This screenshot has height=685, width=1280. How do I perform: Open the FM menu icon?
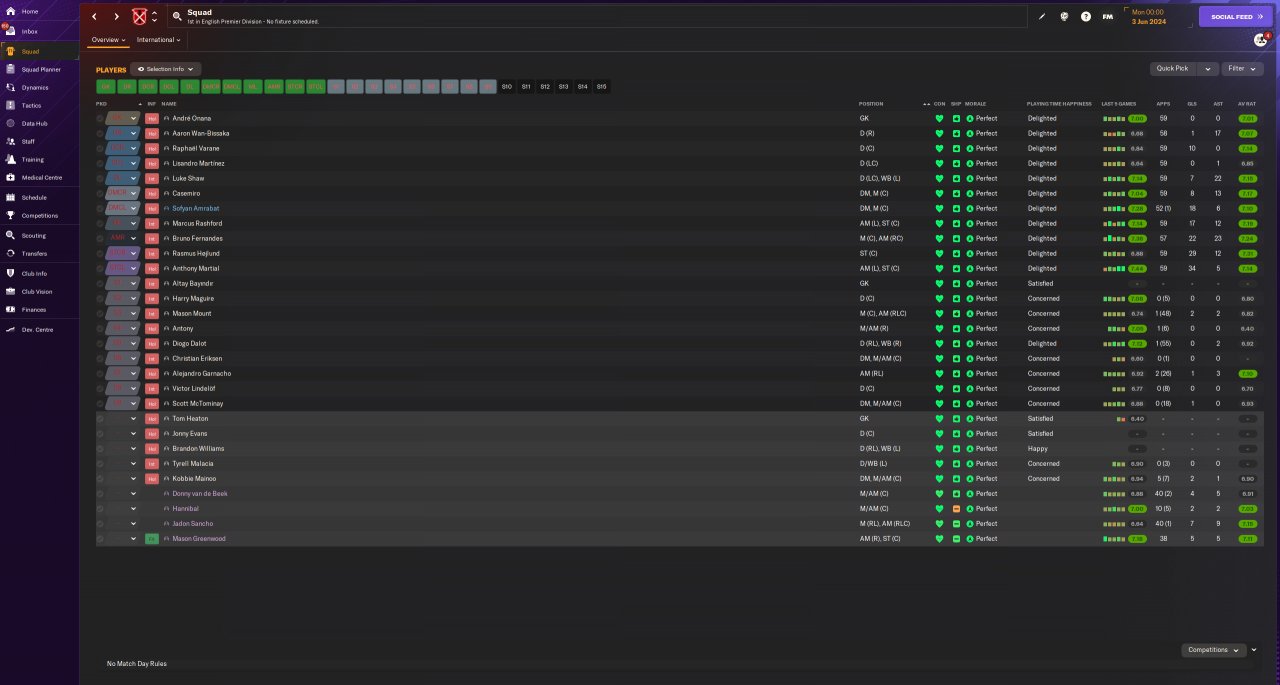(1108, 16)
